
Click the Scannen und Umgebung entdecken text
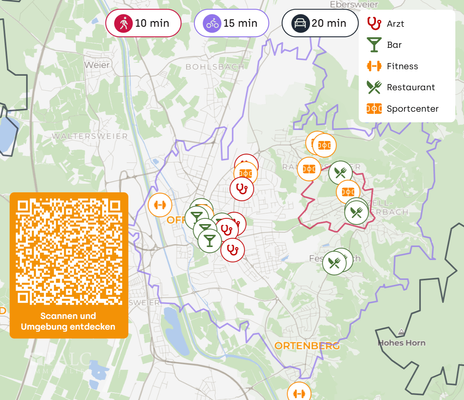[x=68, y=321]
